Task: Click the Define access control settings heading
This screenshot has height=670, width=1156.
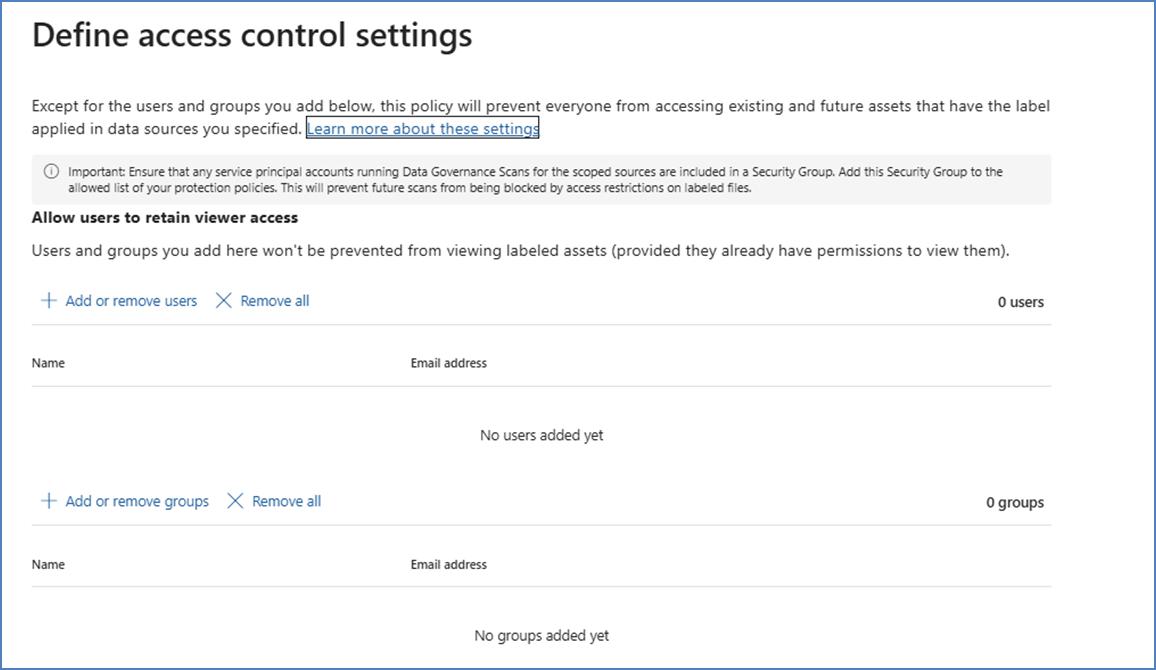Action: pos(252,36)
